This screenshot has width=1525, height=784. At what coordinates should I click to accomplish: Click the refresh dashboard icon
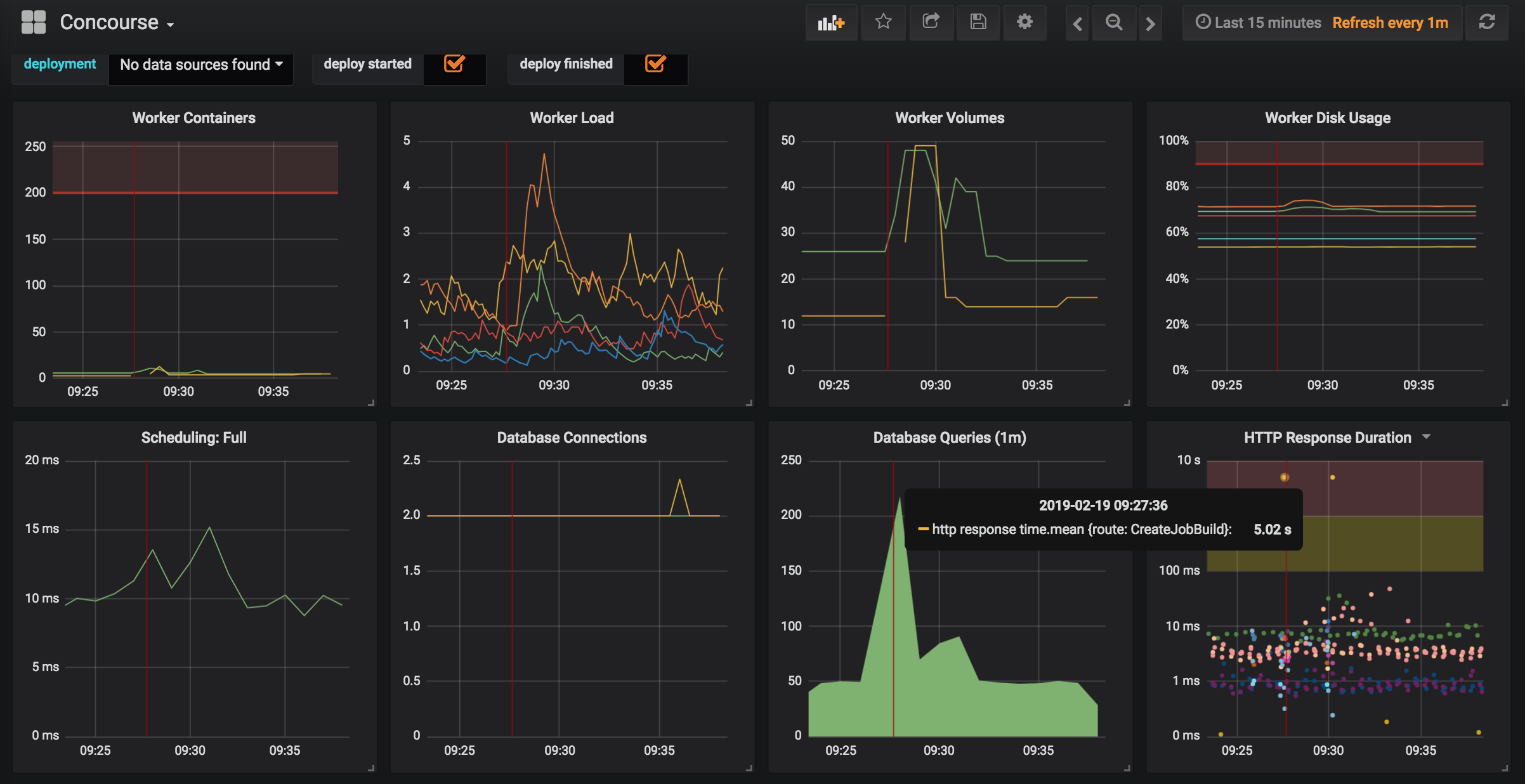click(1487, 22)
